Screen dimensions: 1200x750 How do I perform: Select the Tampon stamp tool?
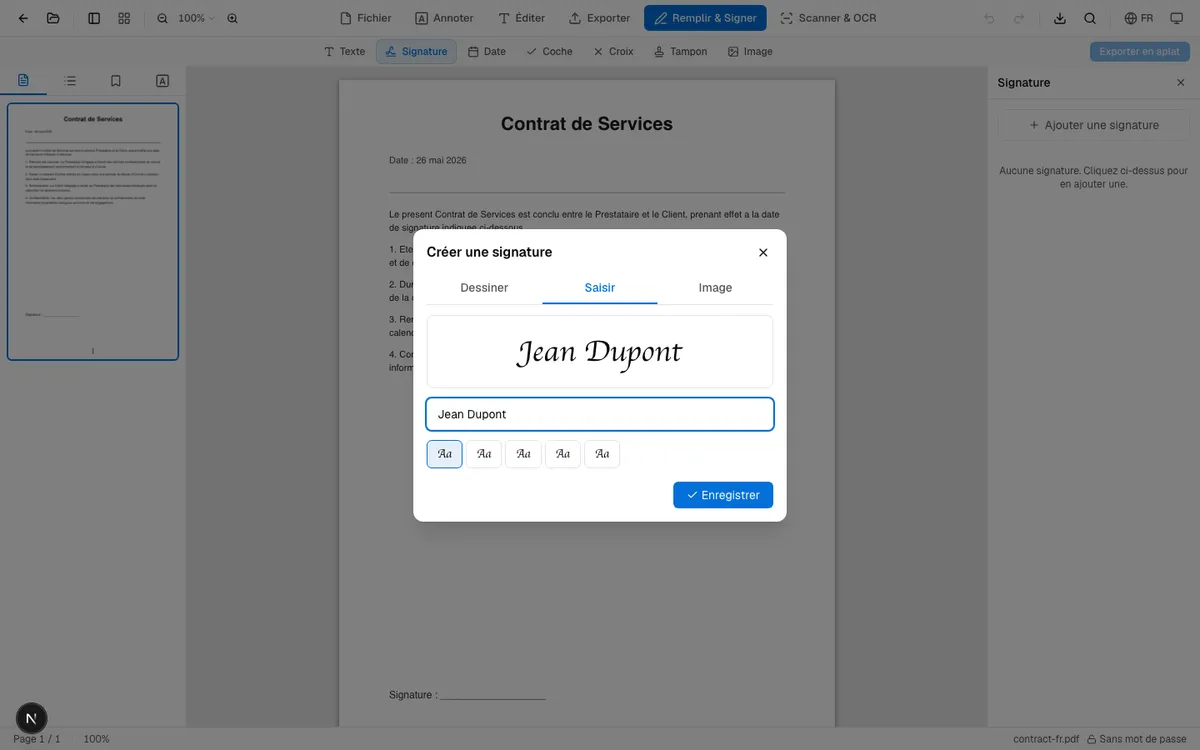click(x=680, y=51)
